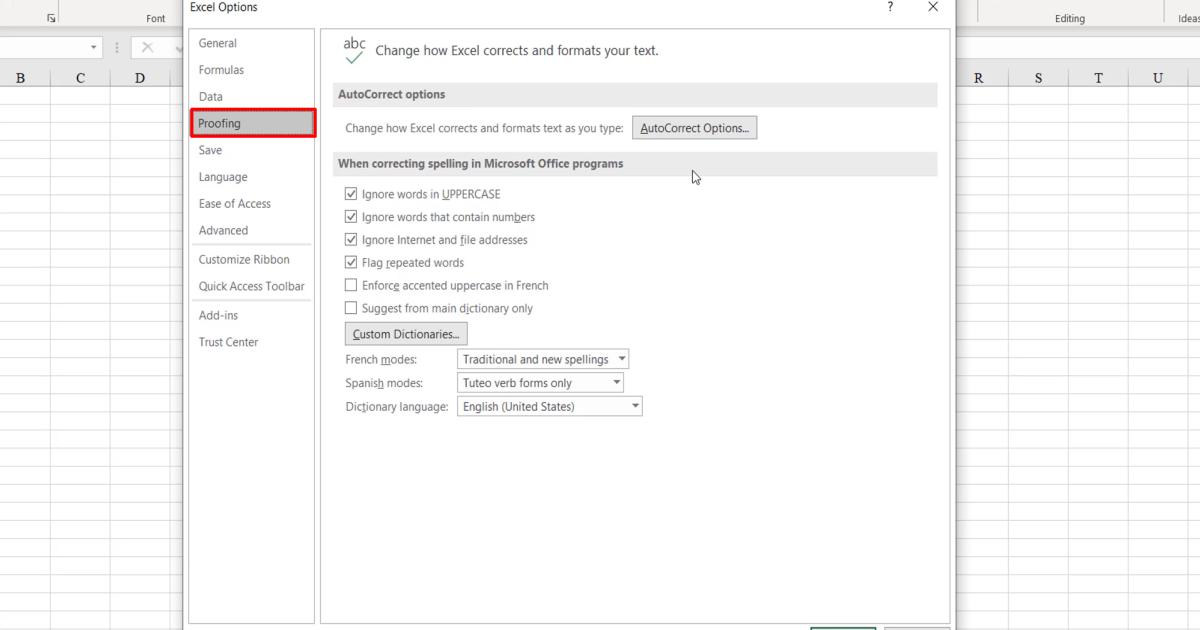The height and width of the screenshot is (630, 1200).
Task: Open the French modes dropdown
Action: (623, 358)
